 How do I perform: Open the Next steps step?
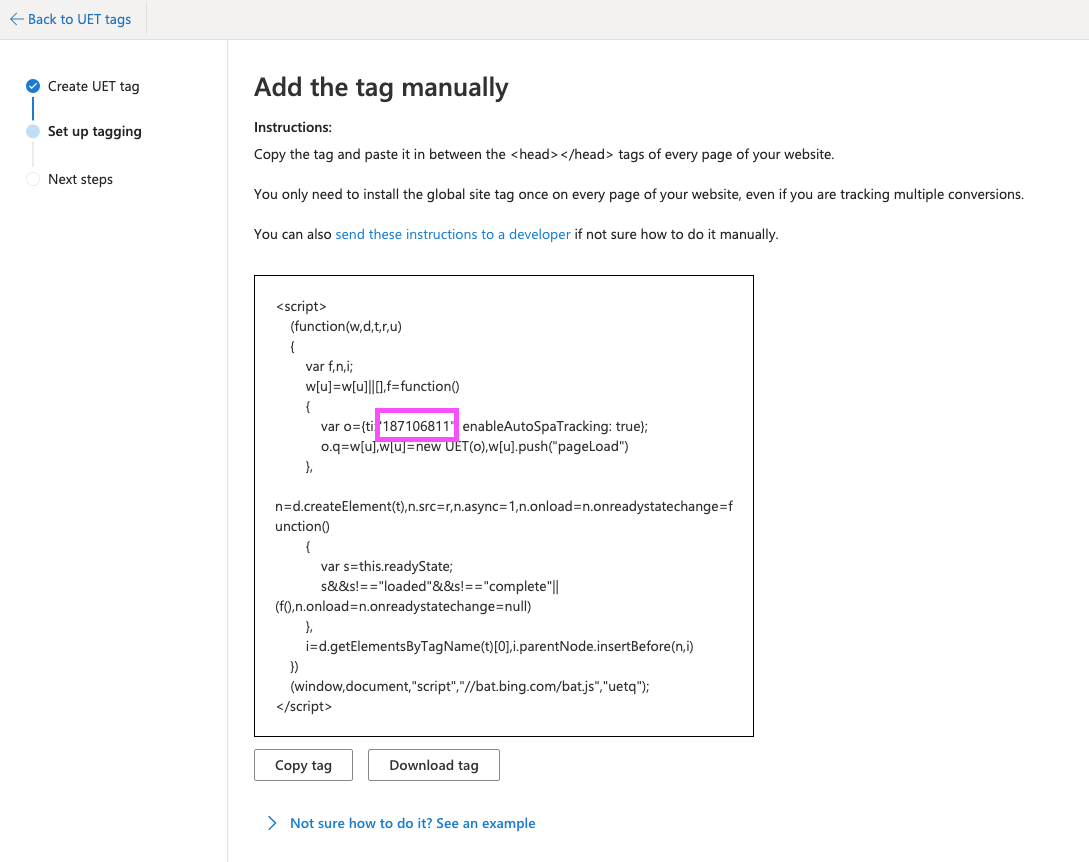(80, 179)
